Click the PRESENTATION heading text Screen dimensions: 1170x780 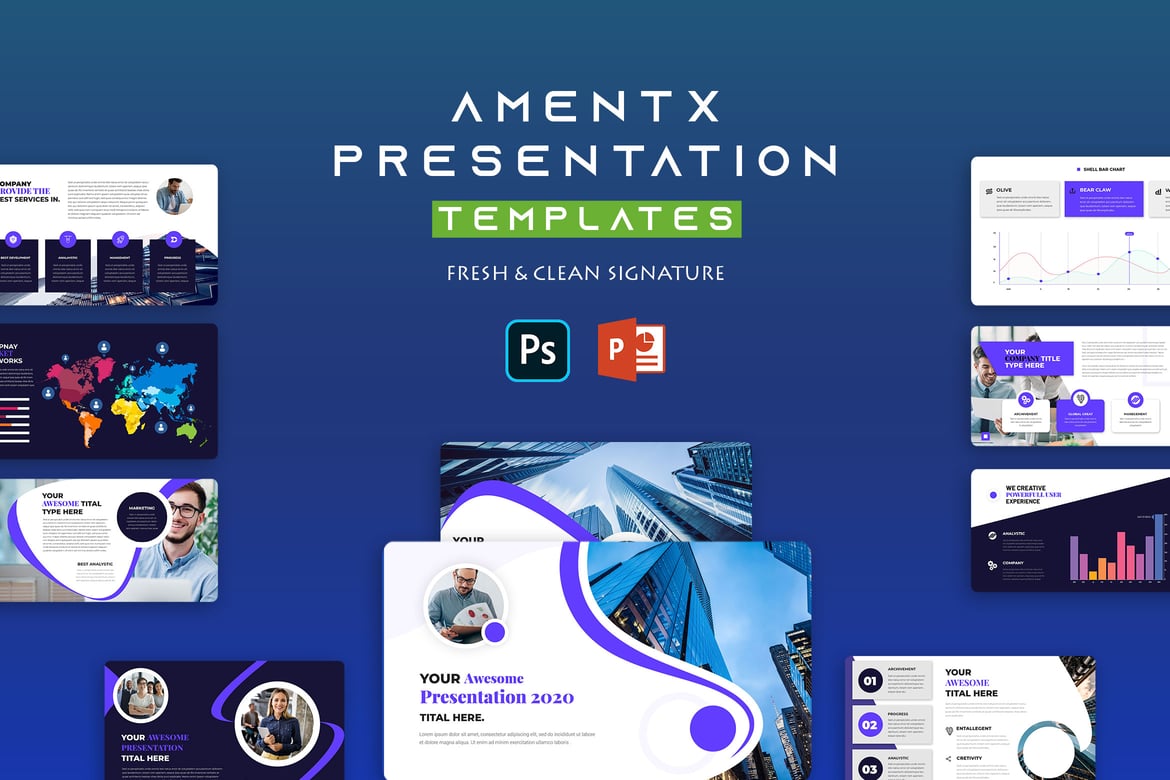click(586, 161)
